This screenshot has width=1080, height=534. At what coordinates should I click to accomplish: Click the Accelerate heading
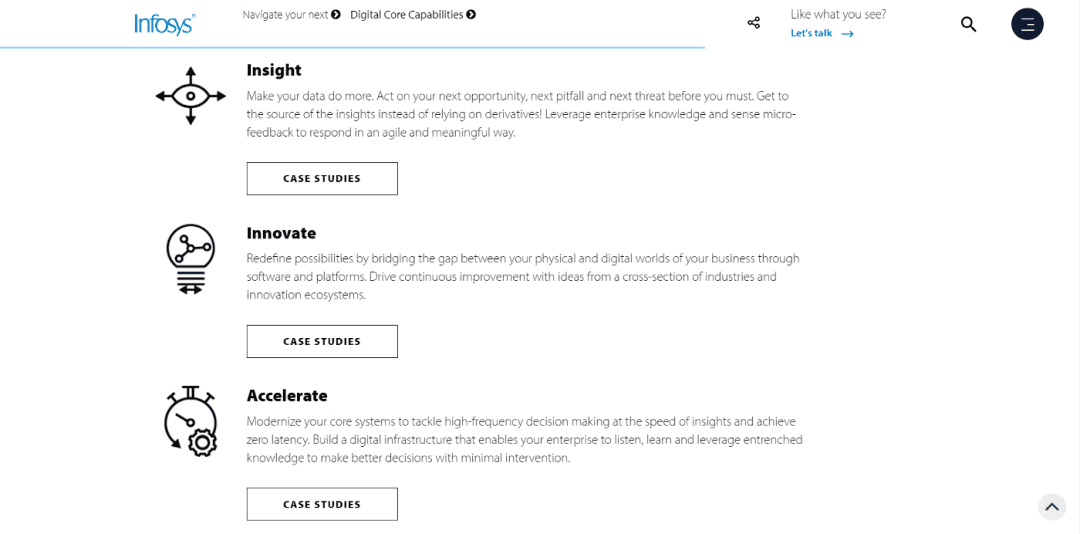coord(287,396)
